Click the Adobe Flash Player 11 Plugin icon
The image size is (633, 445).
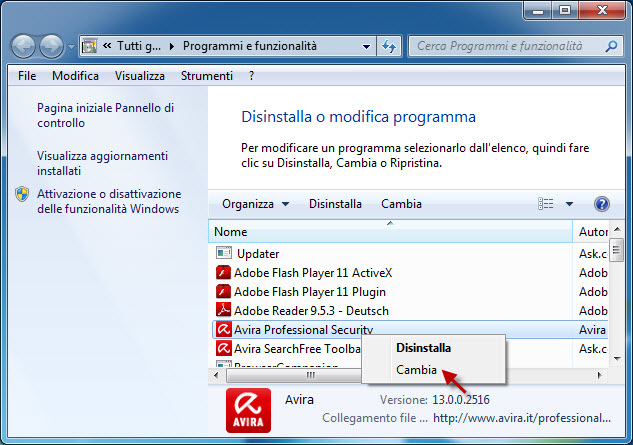223,292
